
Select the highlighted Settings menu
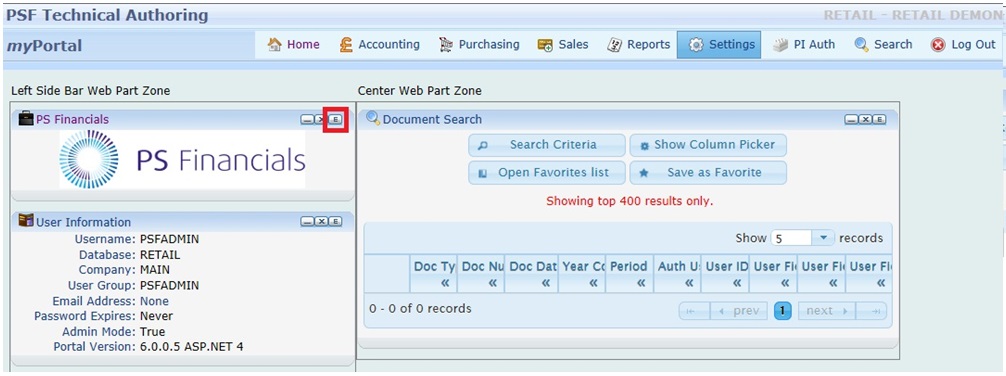[x=719, y=44]
